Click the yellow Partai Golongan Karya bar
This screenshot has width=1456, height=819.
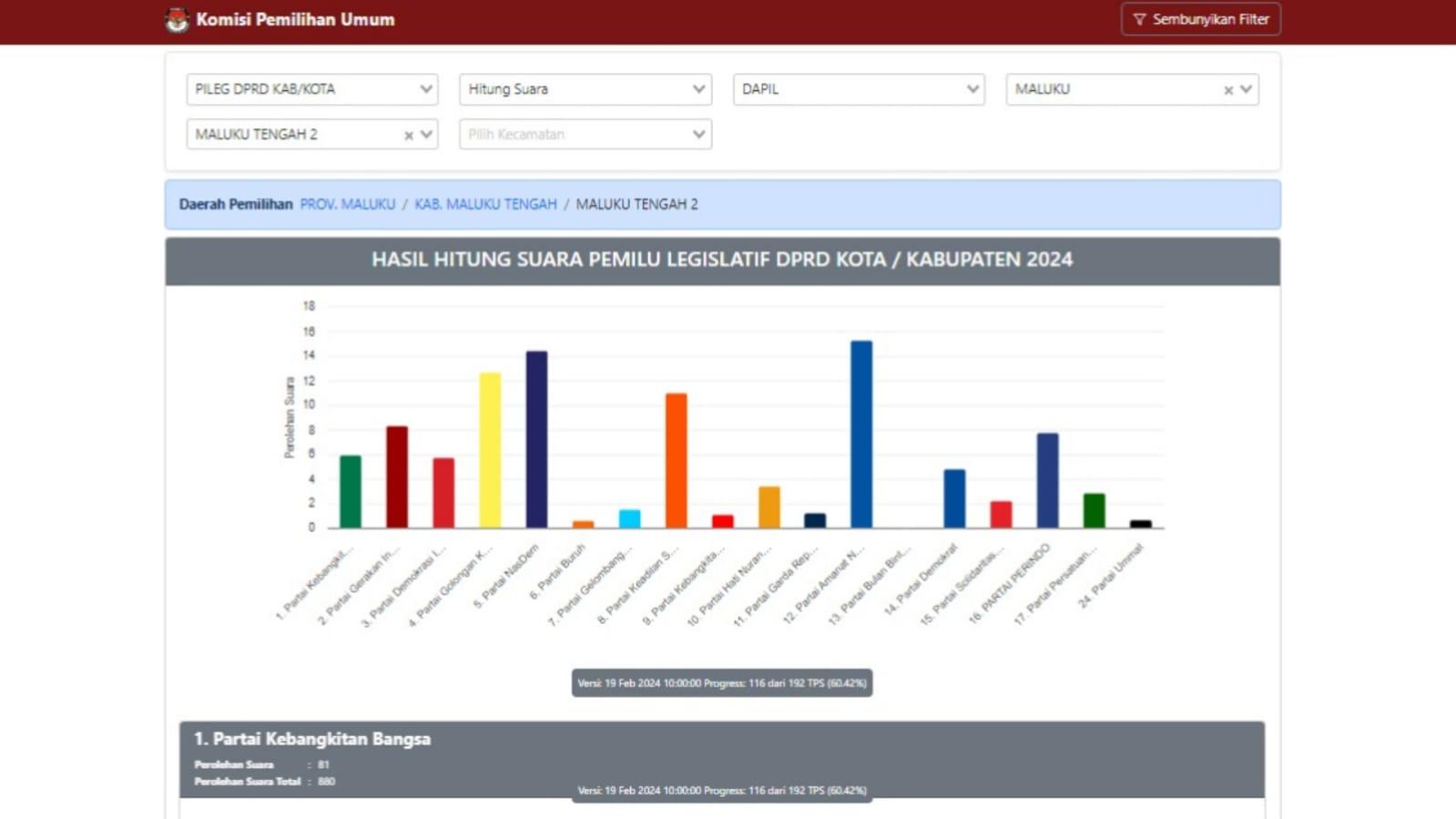coord(490,450)
